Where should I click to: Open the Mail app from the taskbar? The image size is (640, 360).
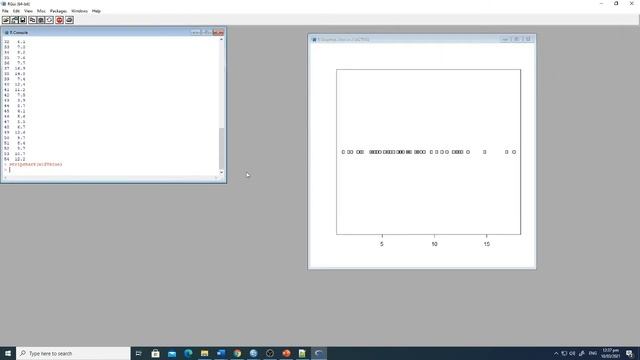point(172,353)
